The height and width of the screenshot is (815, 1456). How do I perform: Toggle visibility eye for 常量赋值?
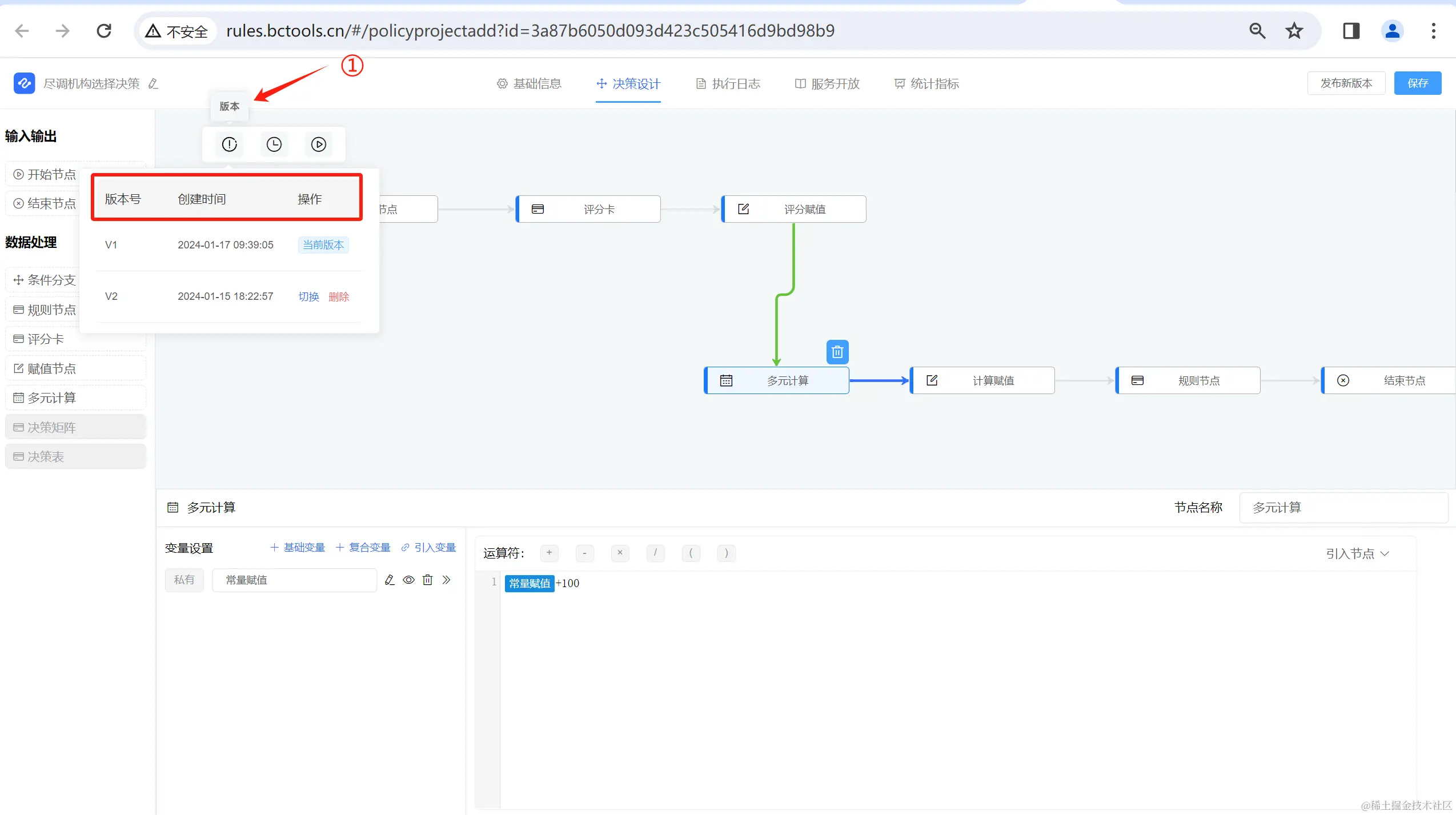point(408,580)
